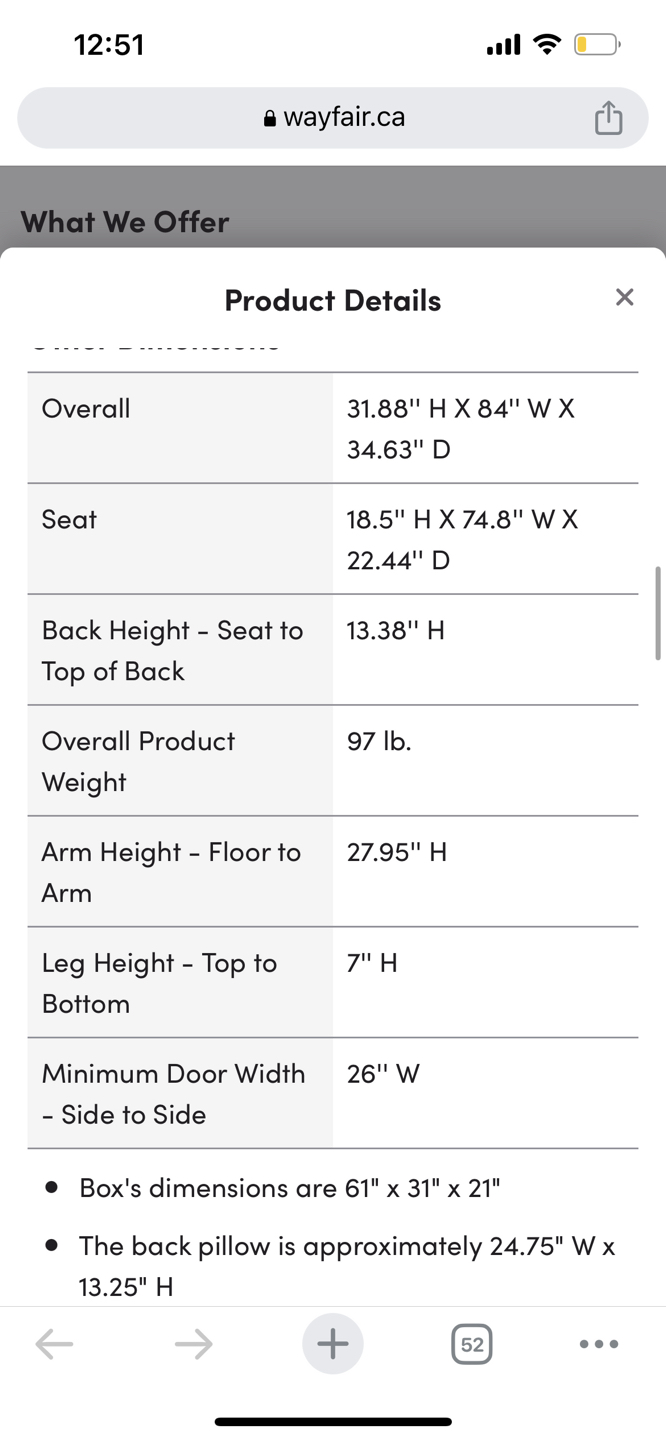Viewport: 666px width, 1440px height.
Task: Click the Product Details scrollbar
Action: click(x=657, y=613)
